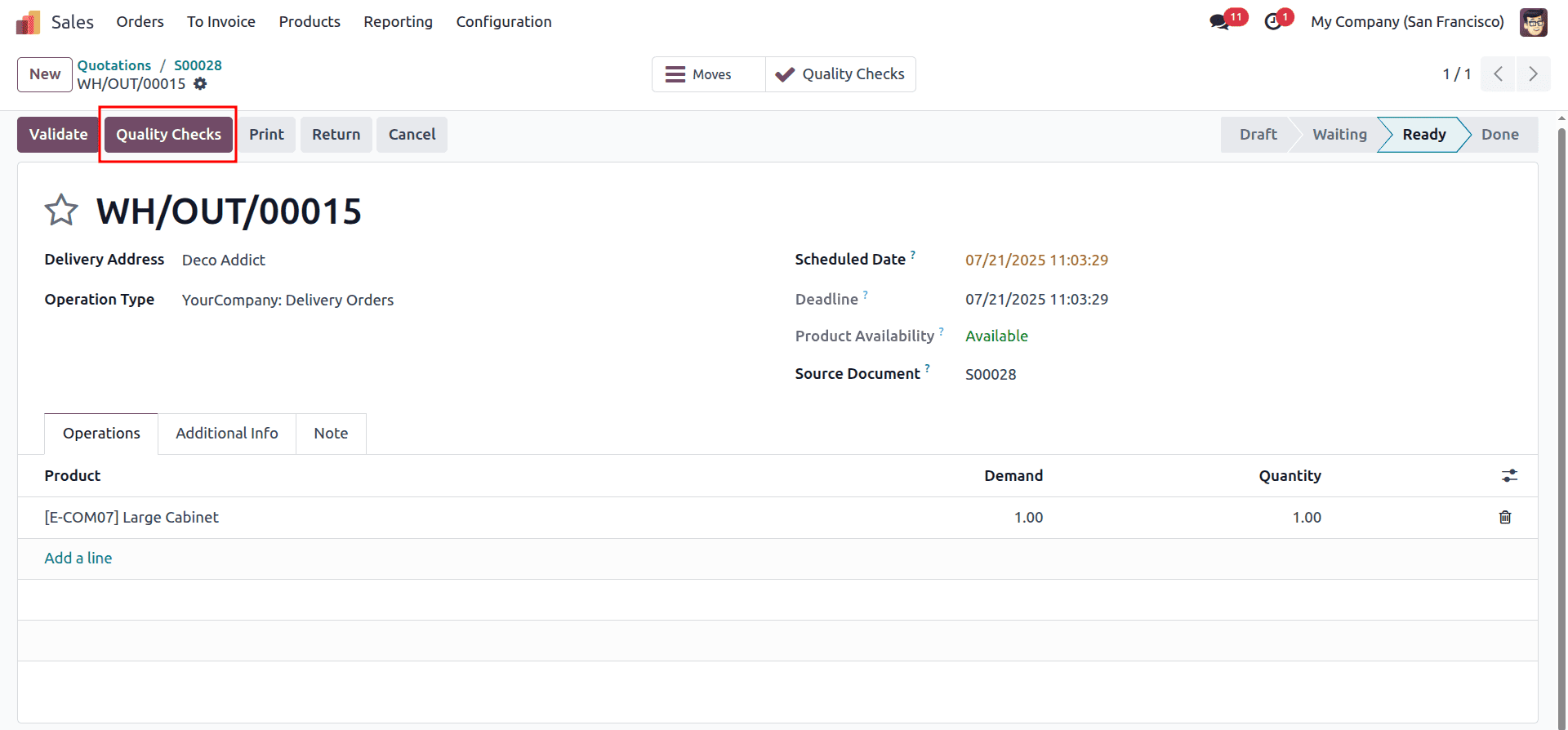Click the Deadline help question mark
1568x730 pixels.
866,294
